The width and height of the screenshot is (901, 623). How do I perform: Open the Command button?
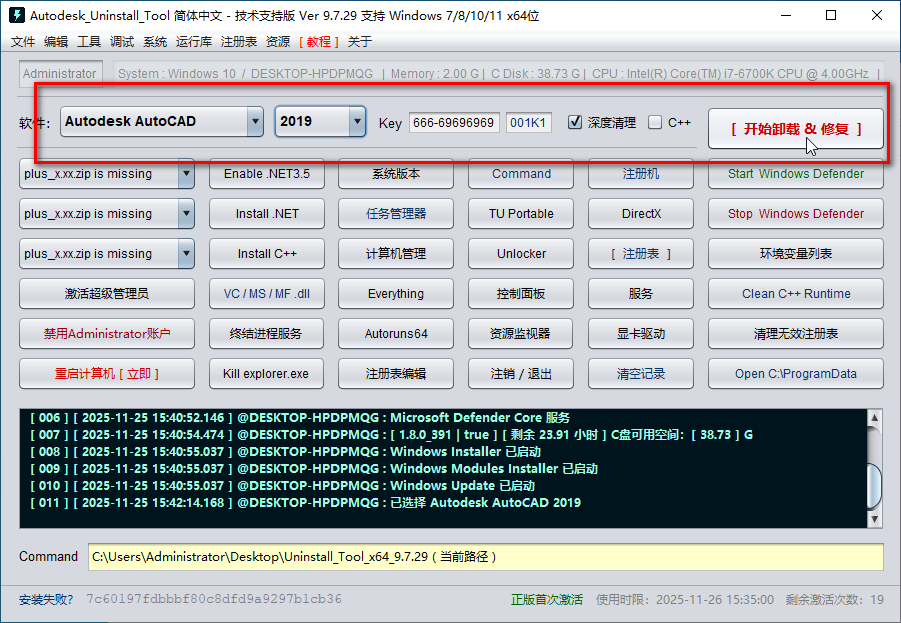point(521,174)
